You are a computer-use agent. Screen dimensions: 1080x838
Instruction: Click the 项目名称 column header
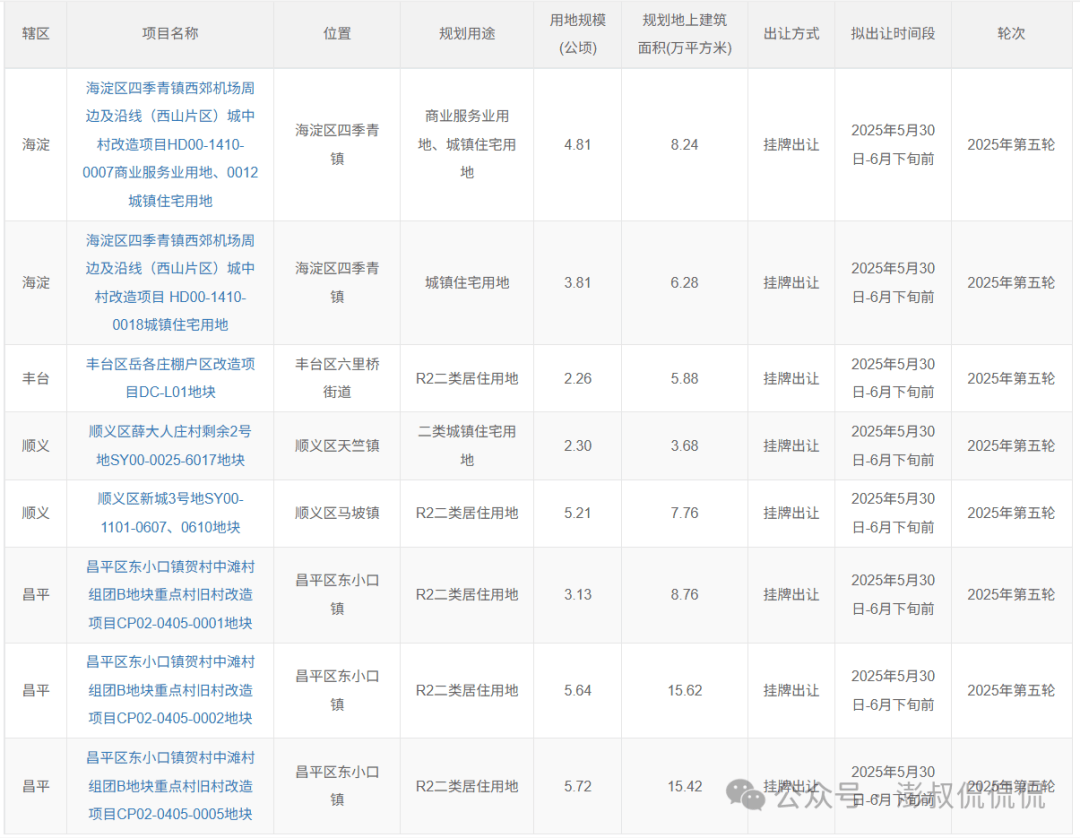170,33
